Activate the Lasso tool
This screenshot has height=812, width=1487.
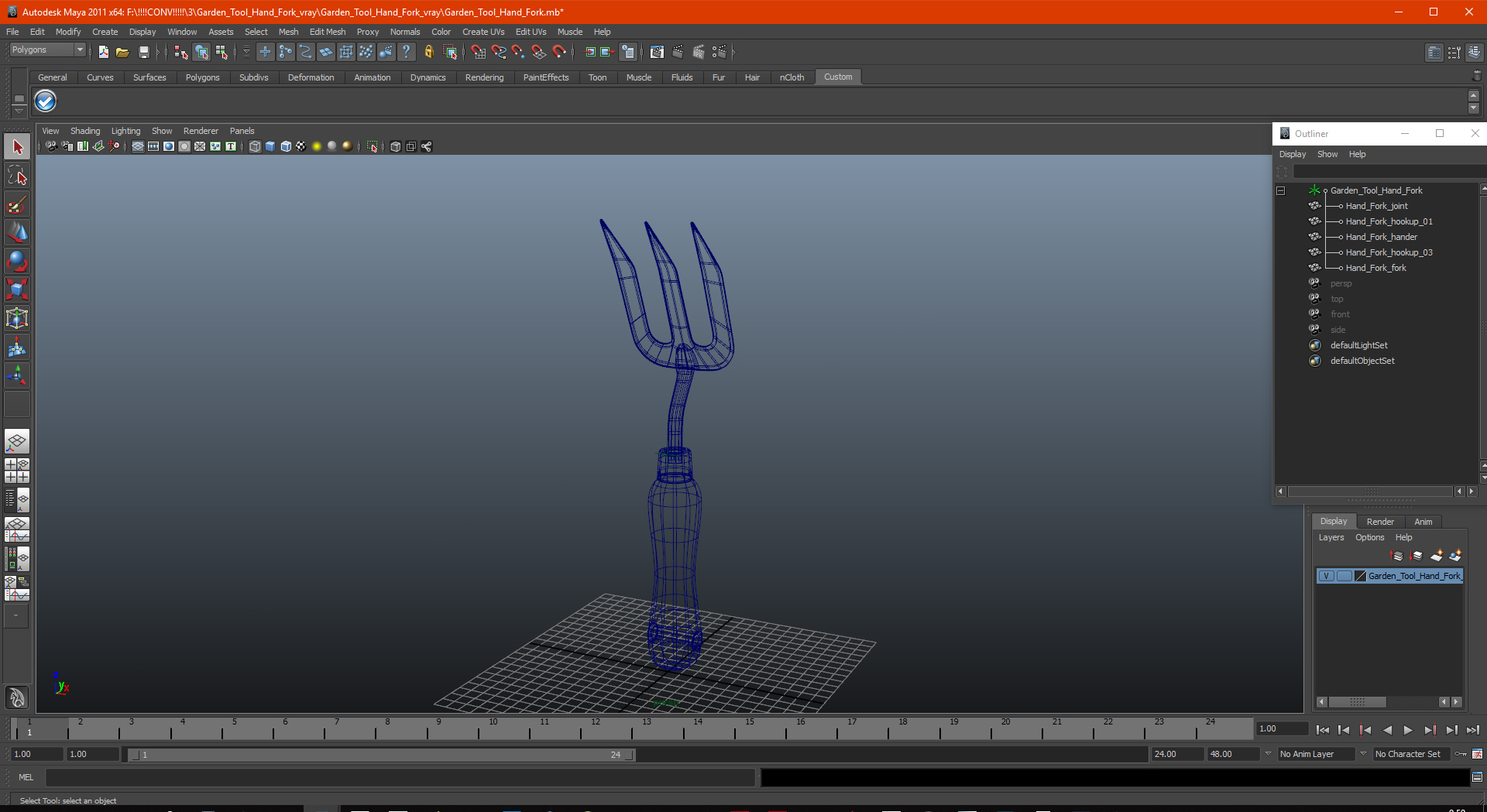17,176
